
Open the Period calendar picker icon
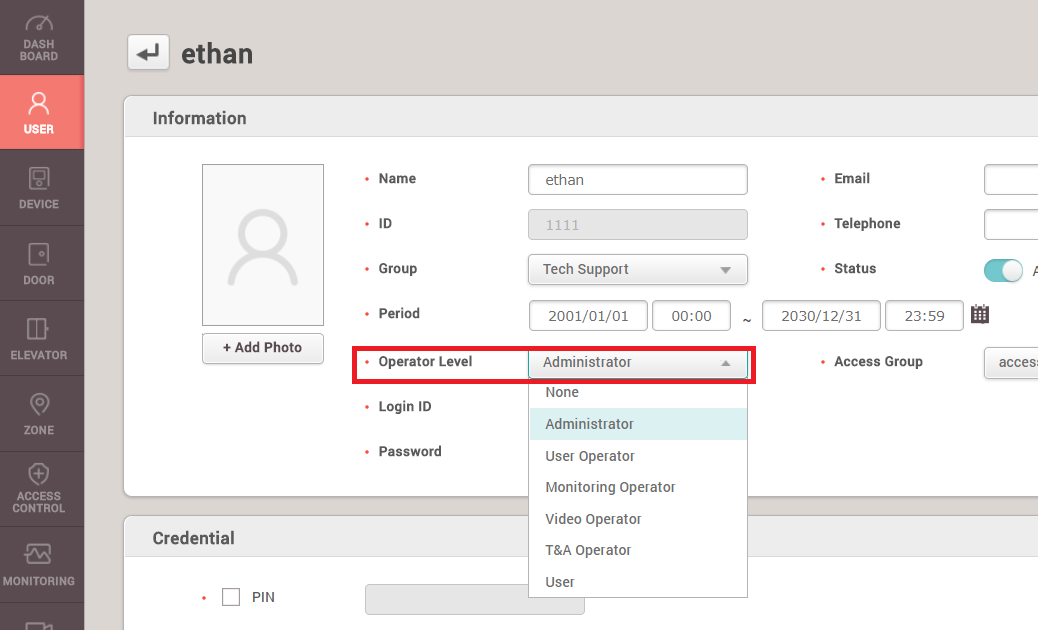[x=980, y=314]
